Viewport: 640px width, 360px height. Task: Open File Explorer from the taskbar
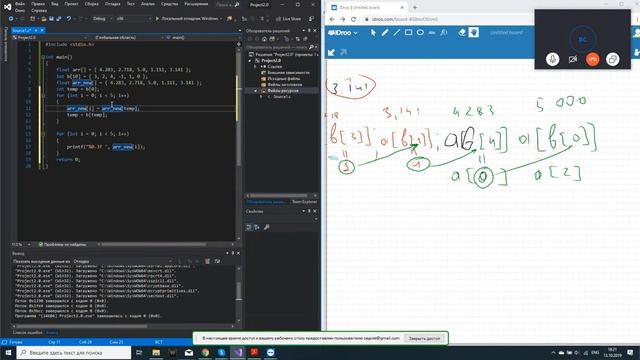(156, 352)
